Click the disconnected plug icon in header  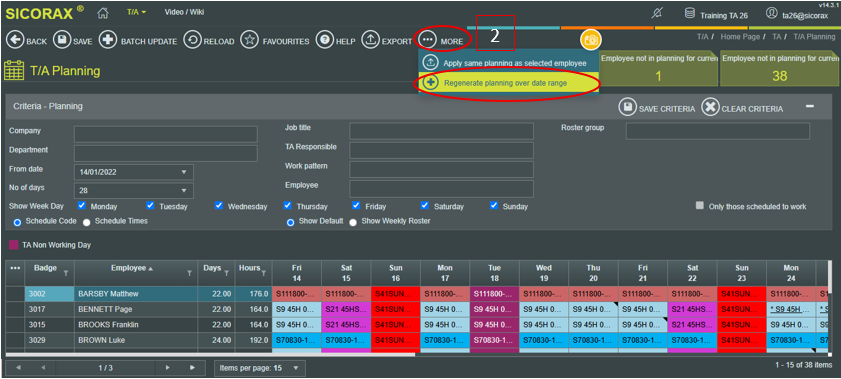[x=656, y=14]
